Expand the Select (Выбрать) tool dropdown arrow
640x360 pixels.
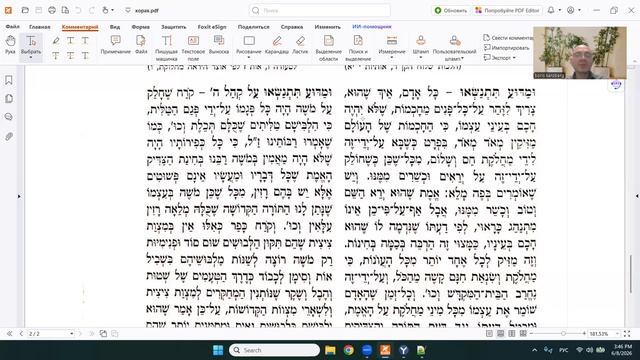31,58
